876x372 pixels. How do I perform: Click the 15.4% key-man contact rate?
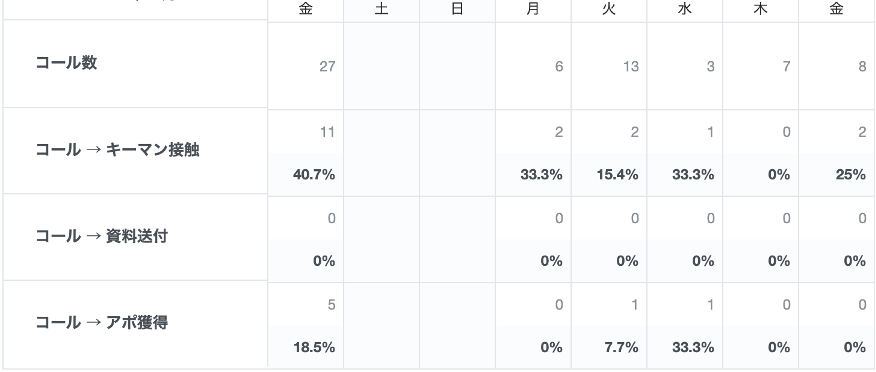tap(617, 175)
